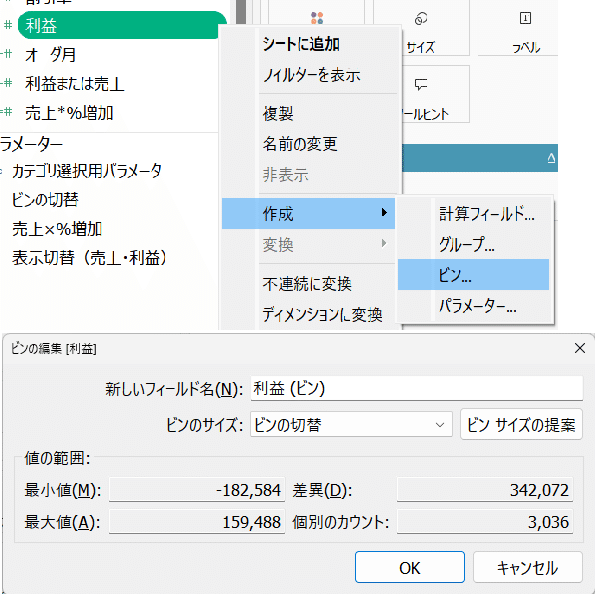Click the calculated type icon beside オーダー月
Viewport: 595px width, 594px height.
click(x=7, y=54)
